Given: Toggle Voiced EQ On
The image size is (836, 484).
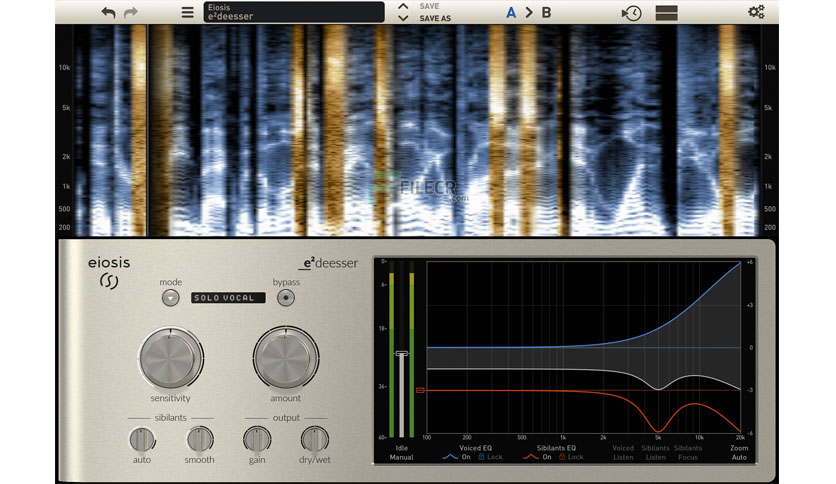Looking at the screenshot, I should click(466, 457).
